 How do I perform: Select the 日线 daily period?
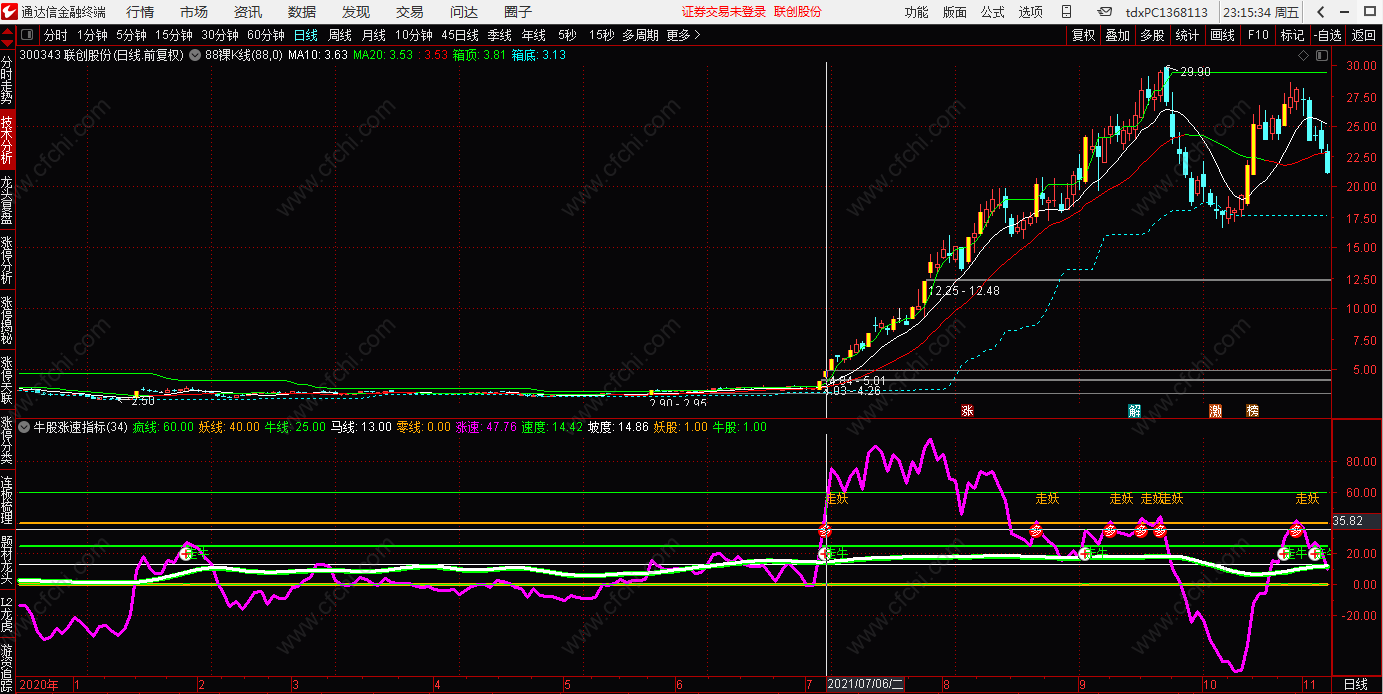(x=306, y=35)
